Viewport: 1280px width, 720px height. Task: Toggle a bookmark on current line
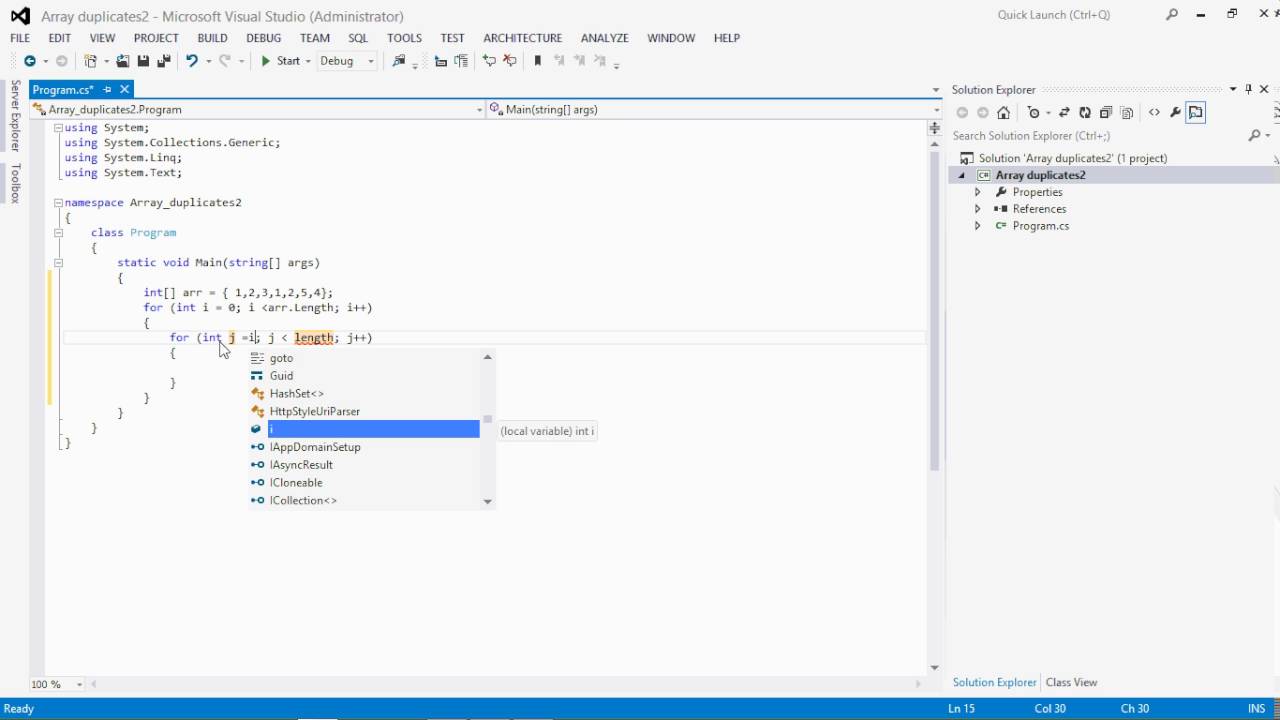(x=537, y=61)
